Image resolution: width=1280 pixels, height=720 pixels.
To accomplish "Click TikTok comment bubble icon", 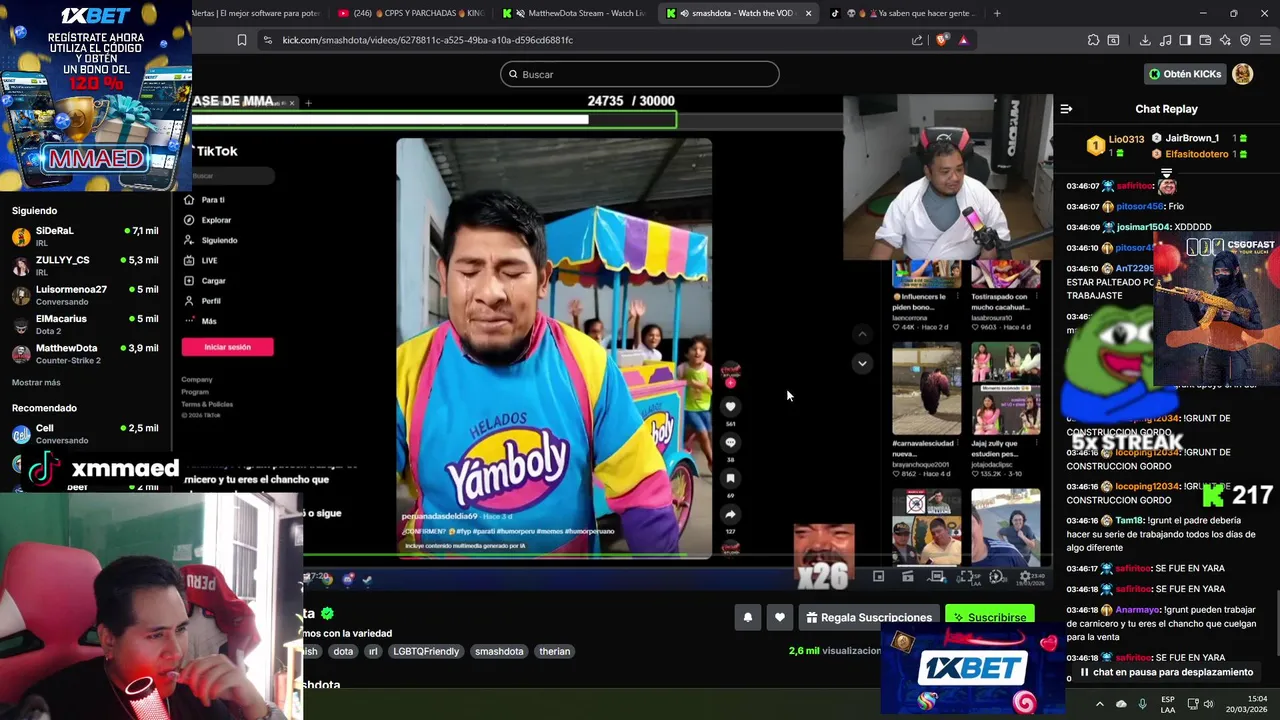I will 730,442.
